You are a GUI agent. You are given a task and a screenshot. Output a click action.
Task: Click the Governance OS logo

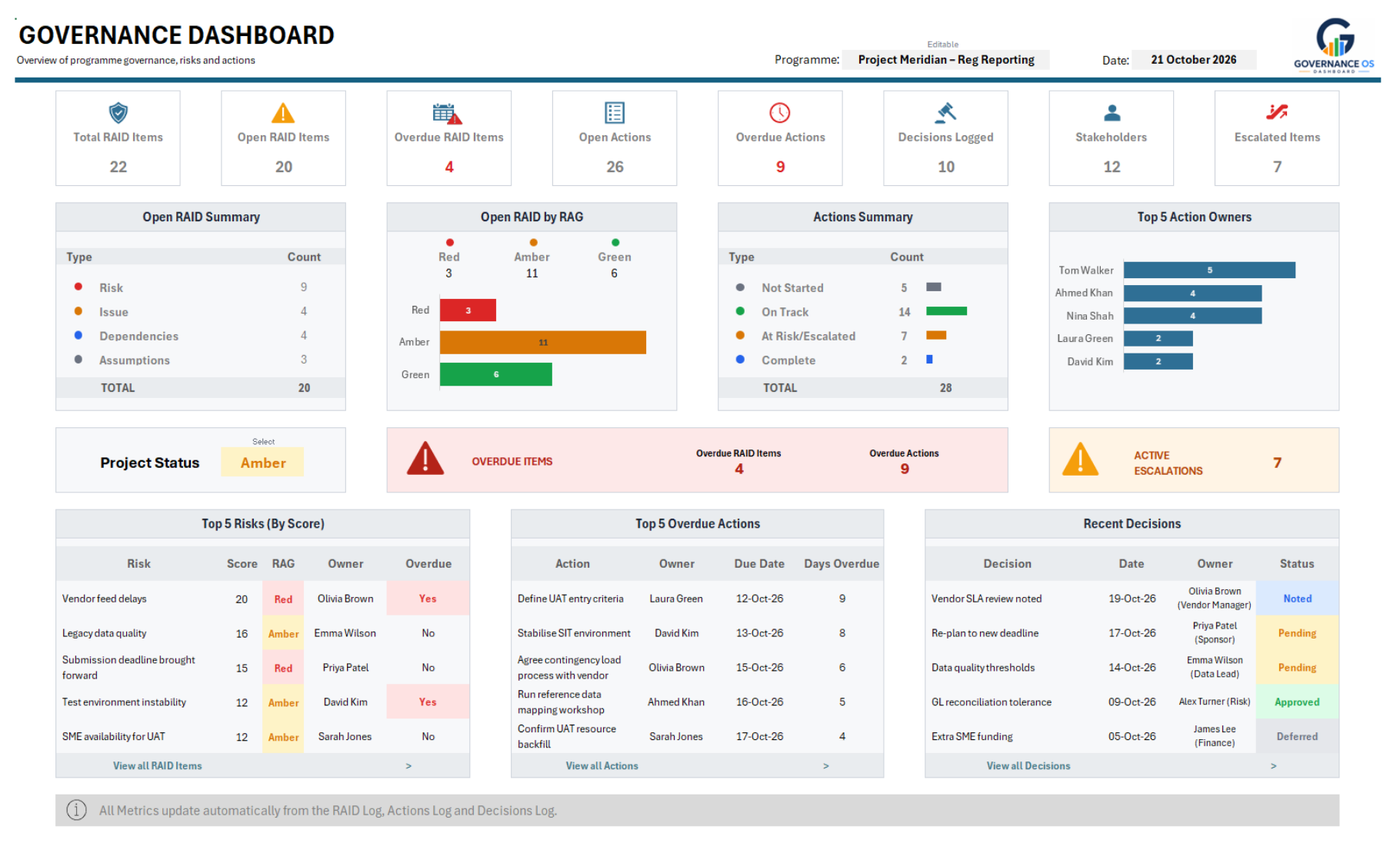pyautogui.click(x=1334, y=47)
